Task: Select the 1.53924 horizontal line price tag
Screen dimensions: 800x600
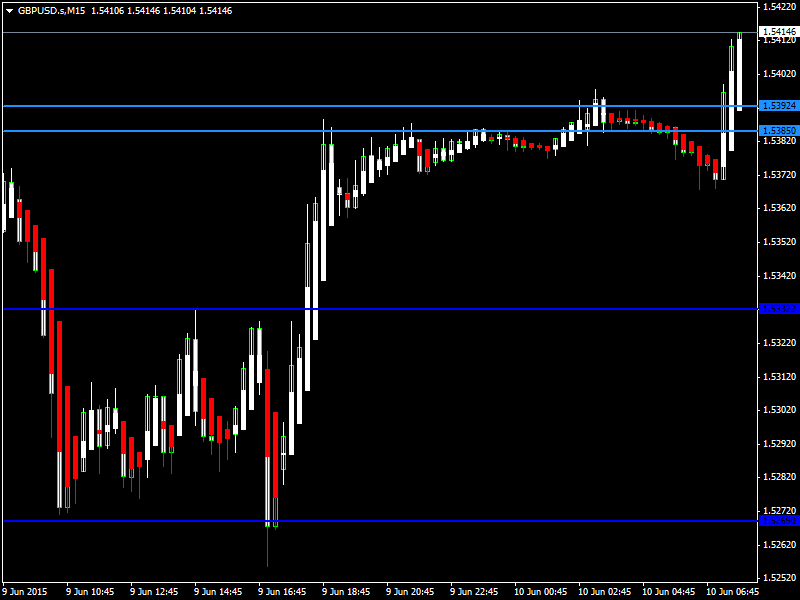Action: [x=778, y=106]
